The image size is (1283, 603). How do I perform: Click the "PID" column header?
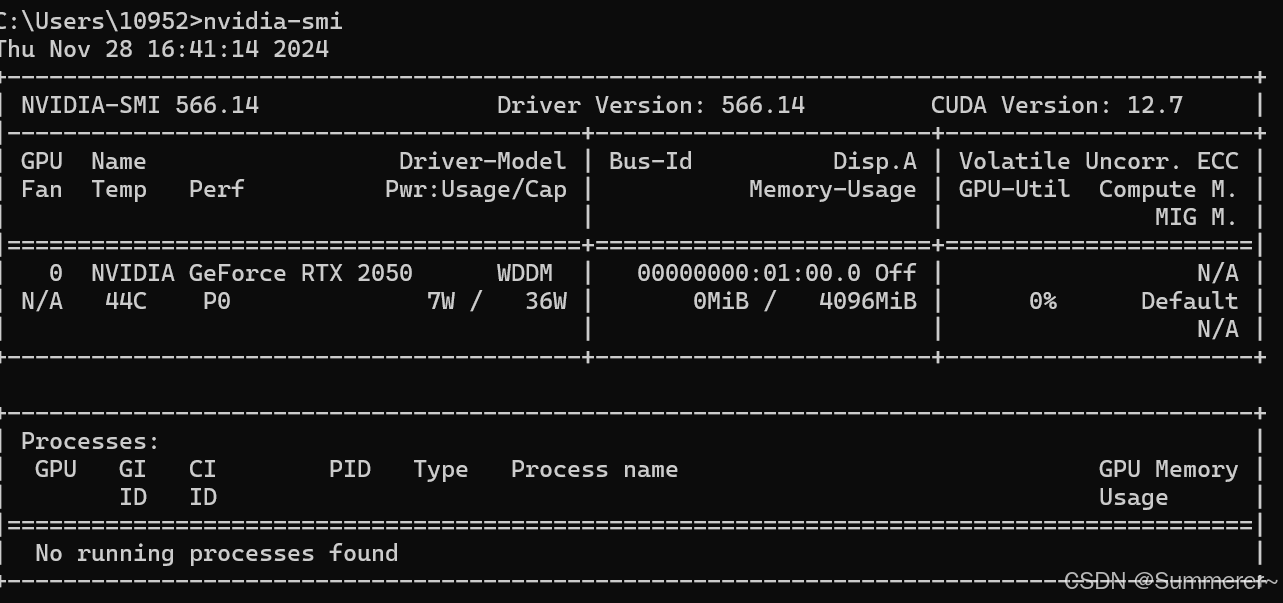[x=350, y=469]
